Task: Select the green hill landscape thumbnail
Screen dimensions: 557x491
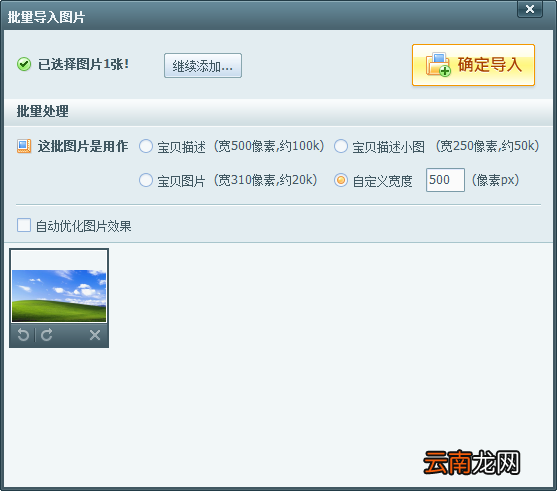Action: [59, 296]
